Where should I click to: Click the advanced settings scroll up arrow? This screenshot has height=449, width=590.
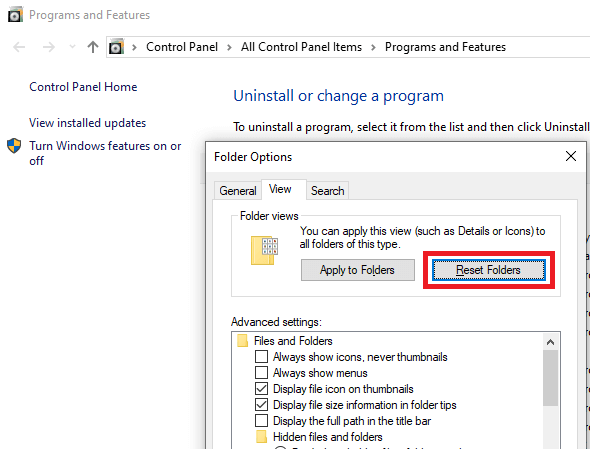pos(550,342)
